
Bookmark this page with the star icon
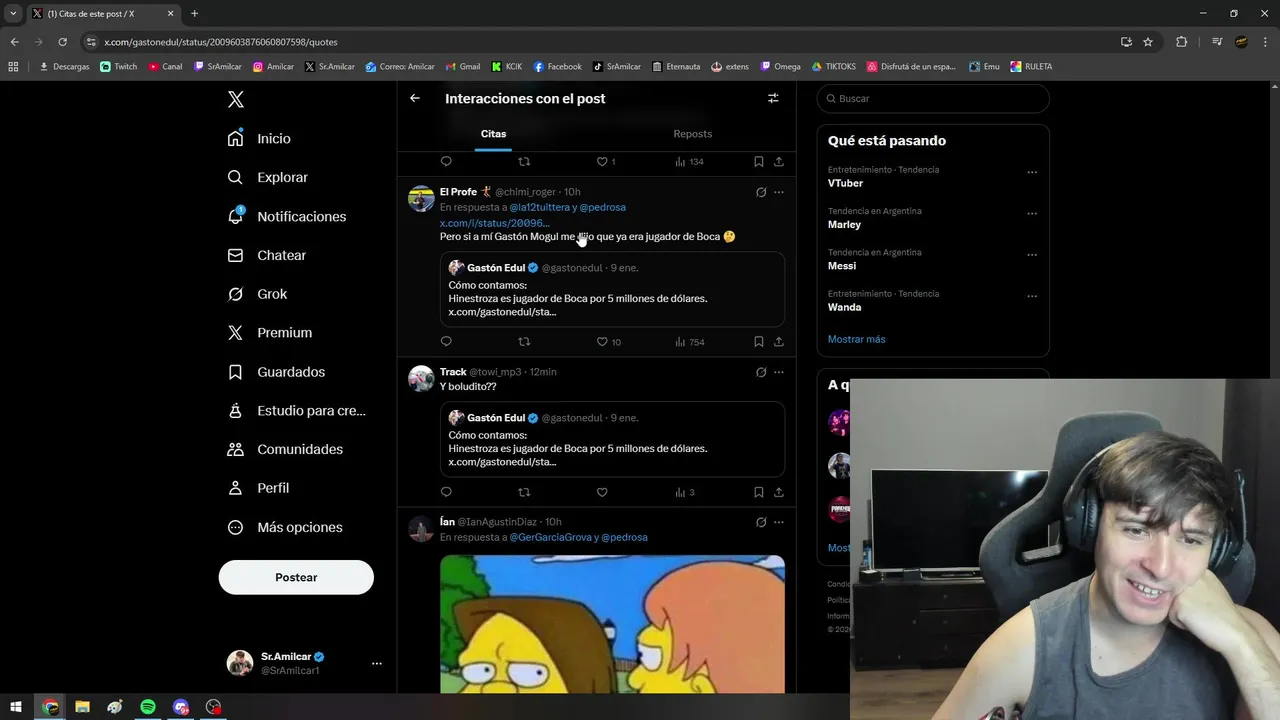tap(1148, 42)
